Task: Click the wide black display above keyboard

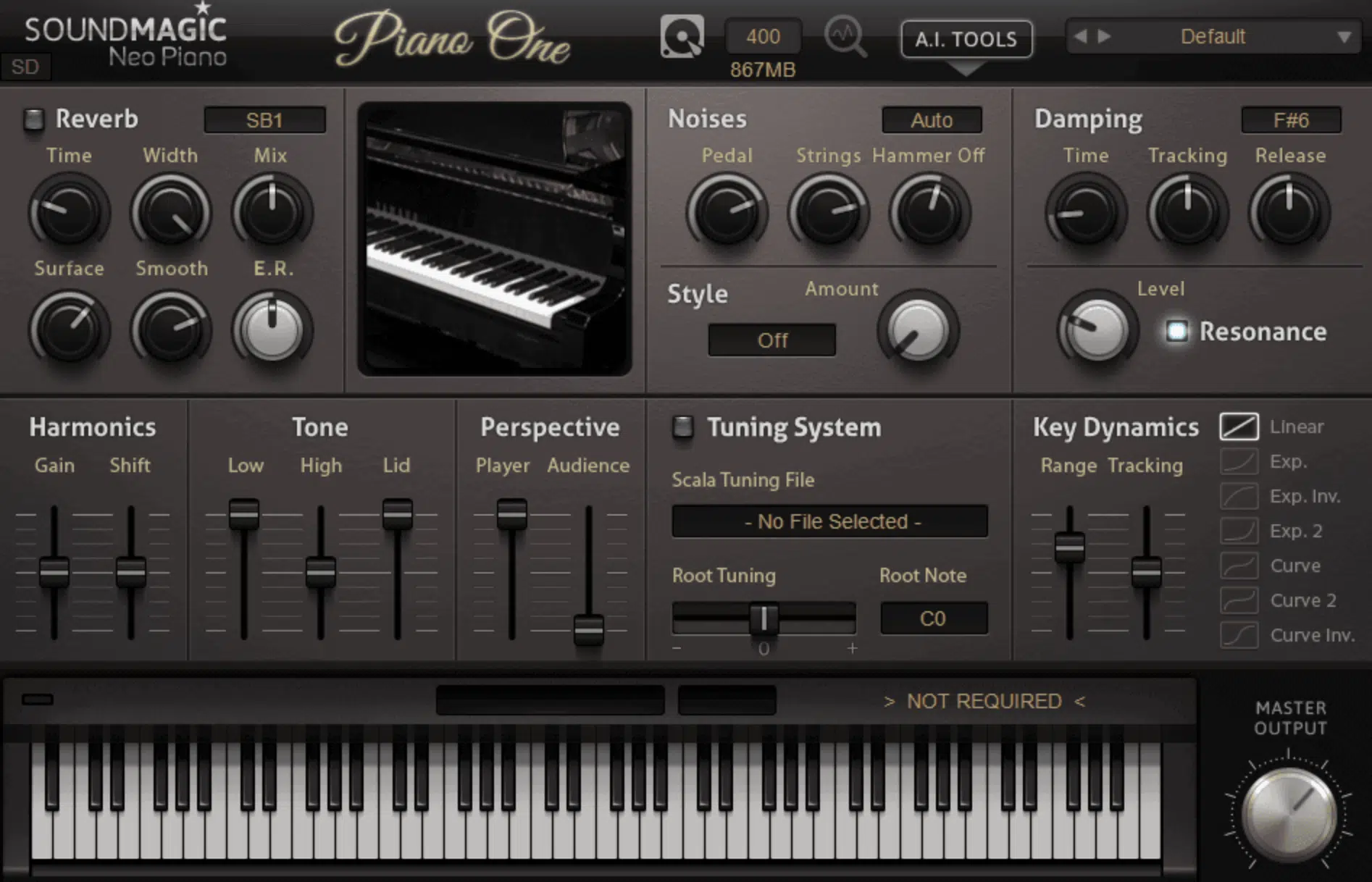Action: 551,700
